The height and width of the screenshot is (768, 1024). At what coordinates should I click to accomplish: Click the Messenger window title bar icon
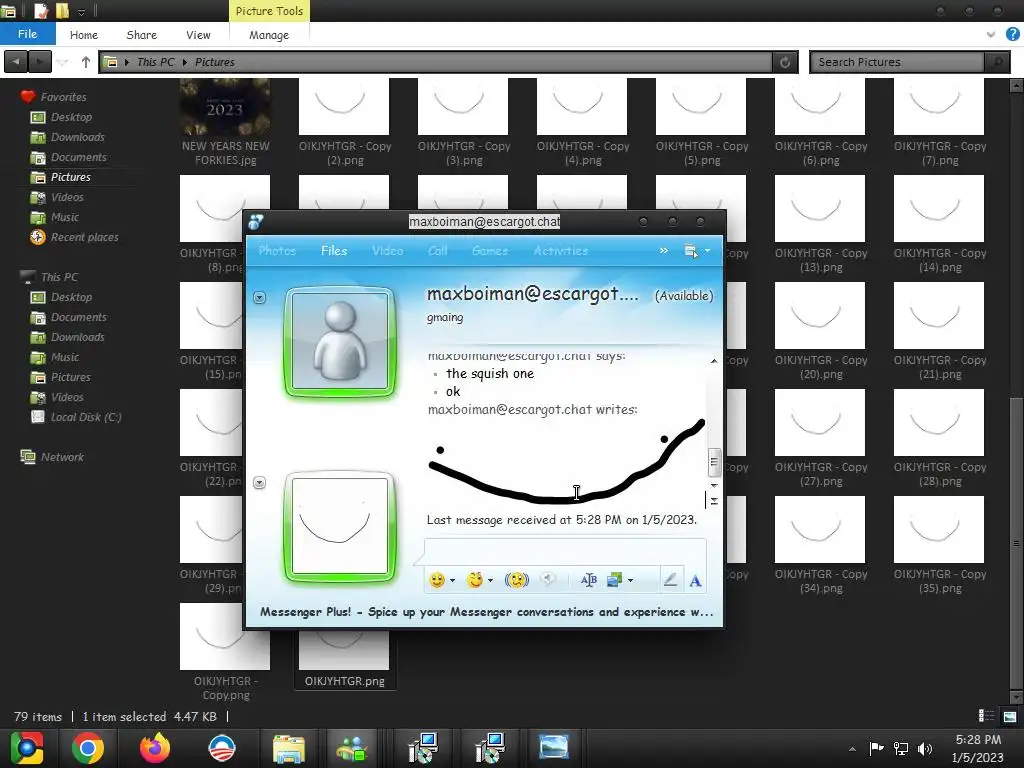point(255,222)
